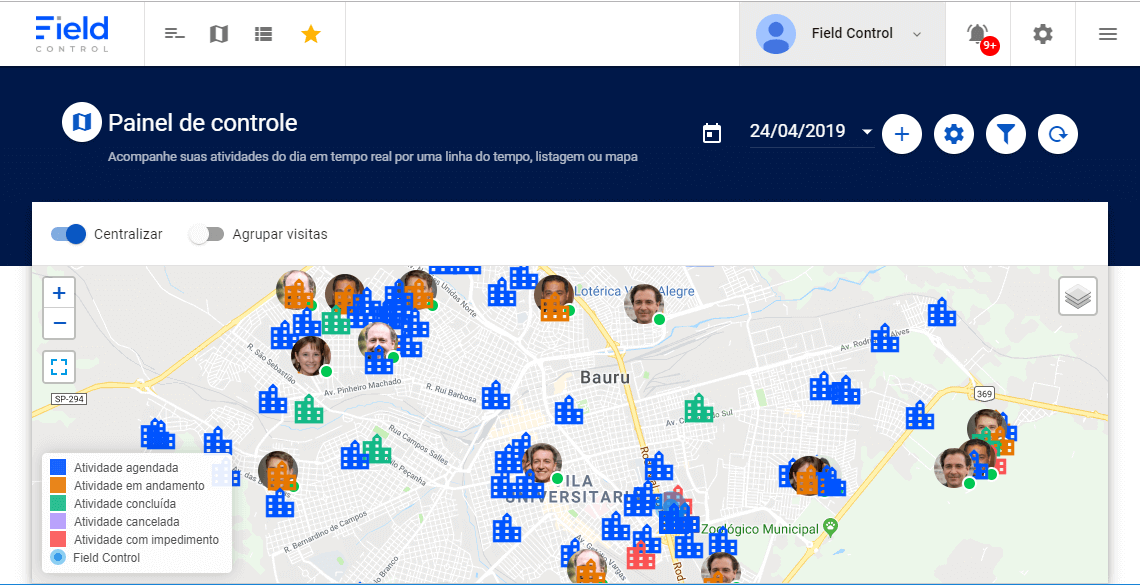Open the filter funnel button

tap(1006, 134)
